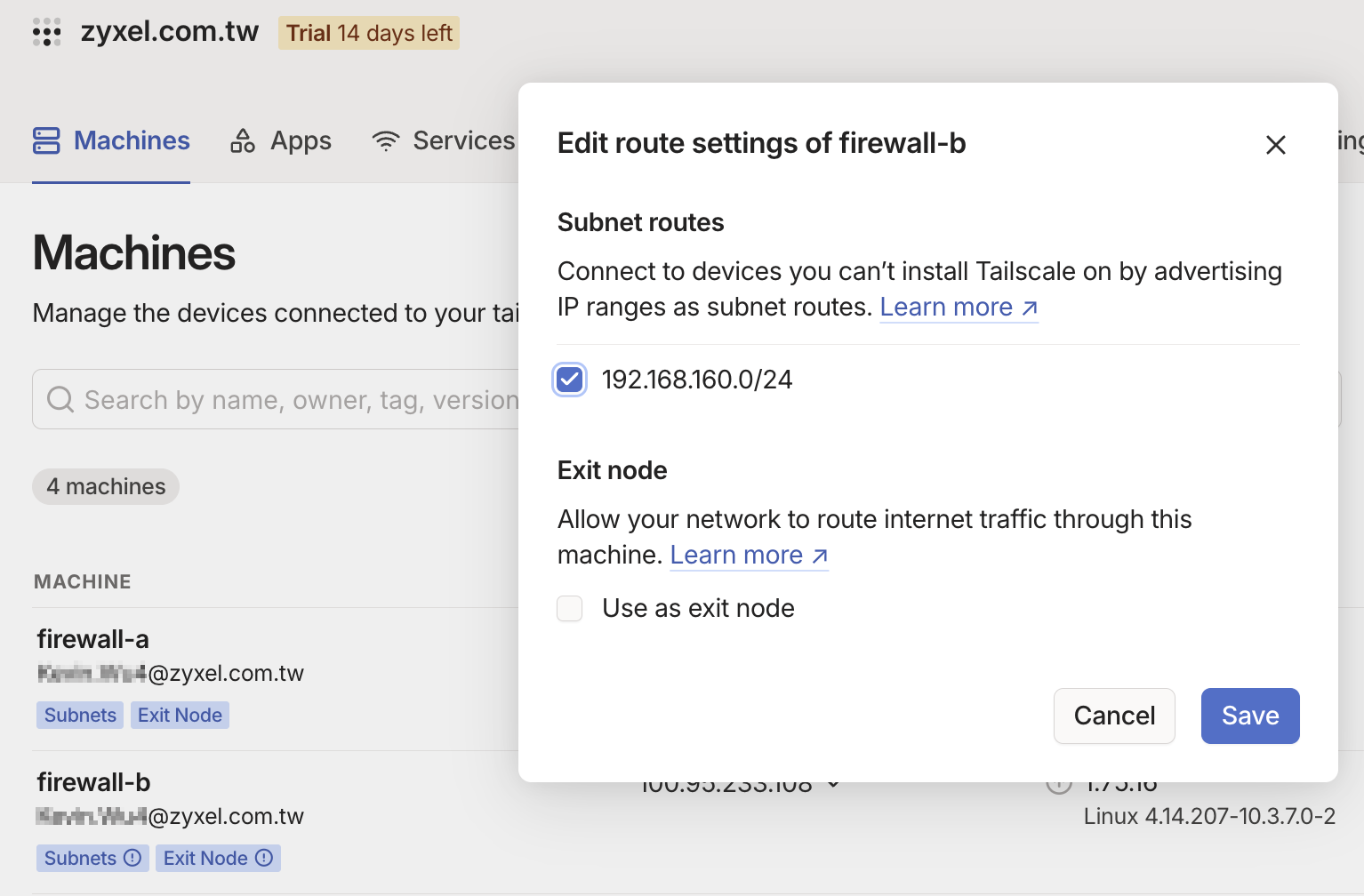Expand the firewall-b IP address dropdown
The width and height of the screenshot is (1364, 896).
[x=833, y=785]
